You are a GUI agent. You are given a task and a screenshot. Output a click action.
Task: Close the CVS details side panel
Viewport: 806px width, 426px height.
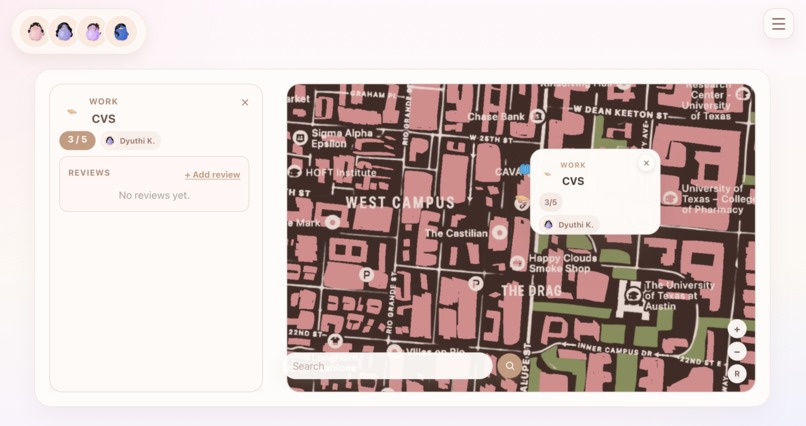245,102
